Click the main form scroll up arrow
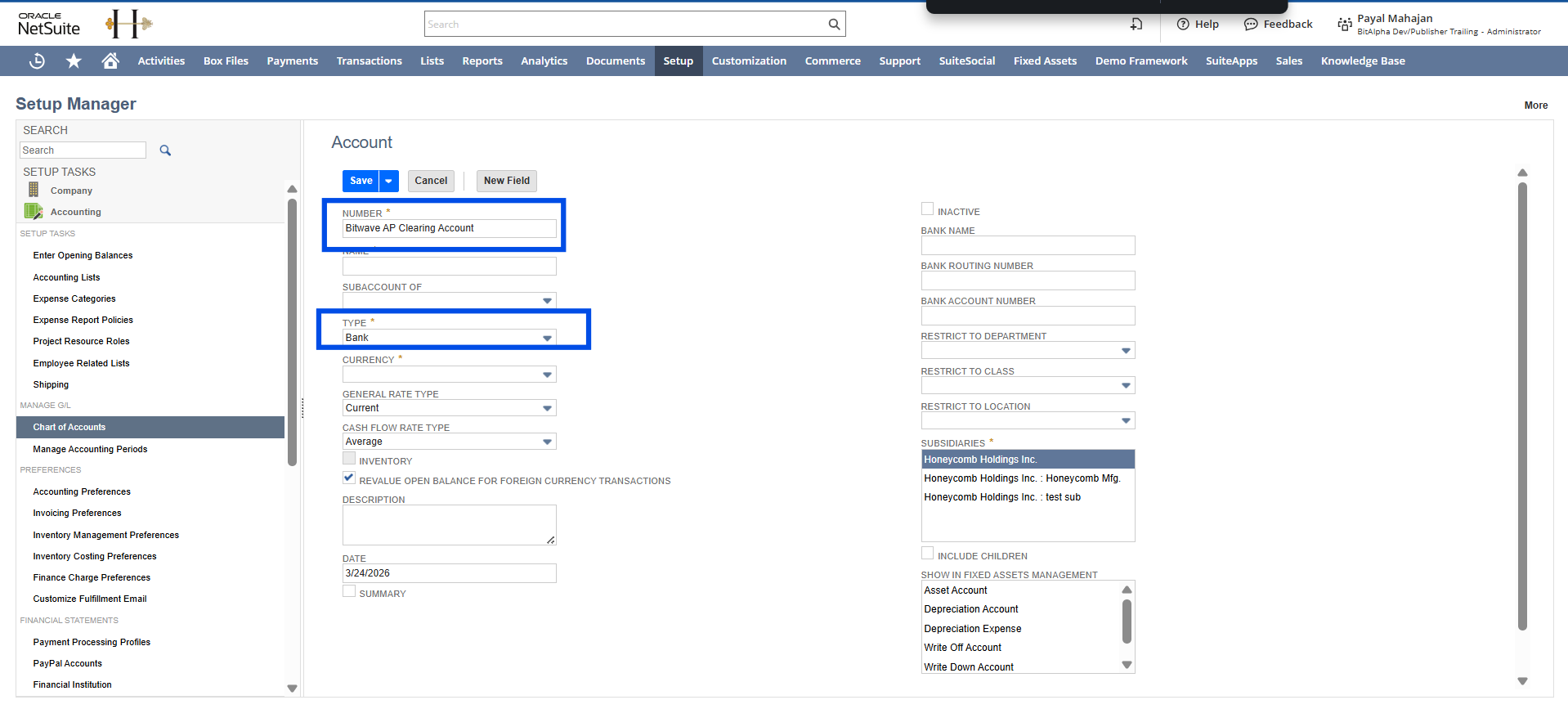The width and height of the screenshot is (1568, 709). tap(1522, 173)
